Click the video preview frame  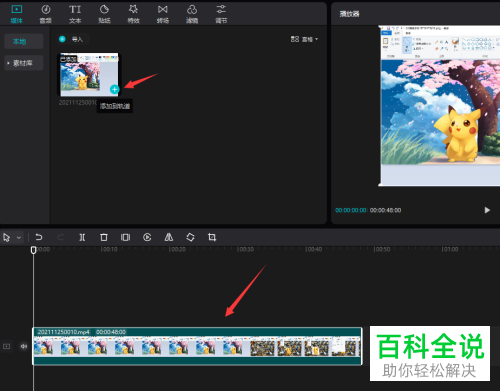pyautogui.click(x=439, y=106)
